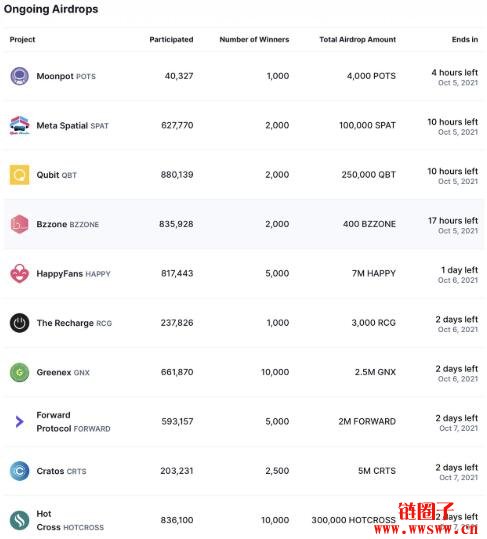
Task: Open the Moonpot POTS project link
Action: pos(66,76)
